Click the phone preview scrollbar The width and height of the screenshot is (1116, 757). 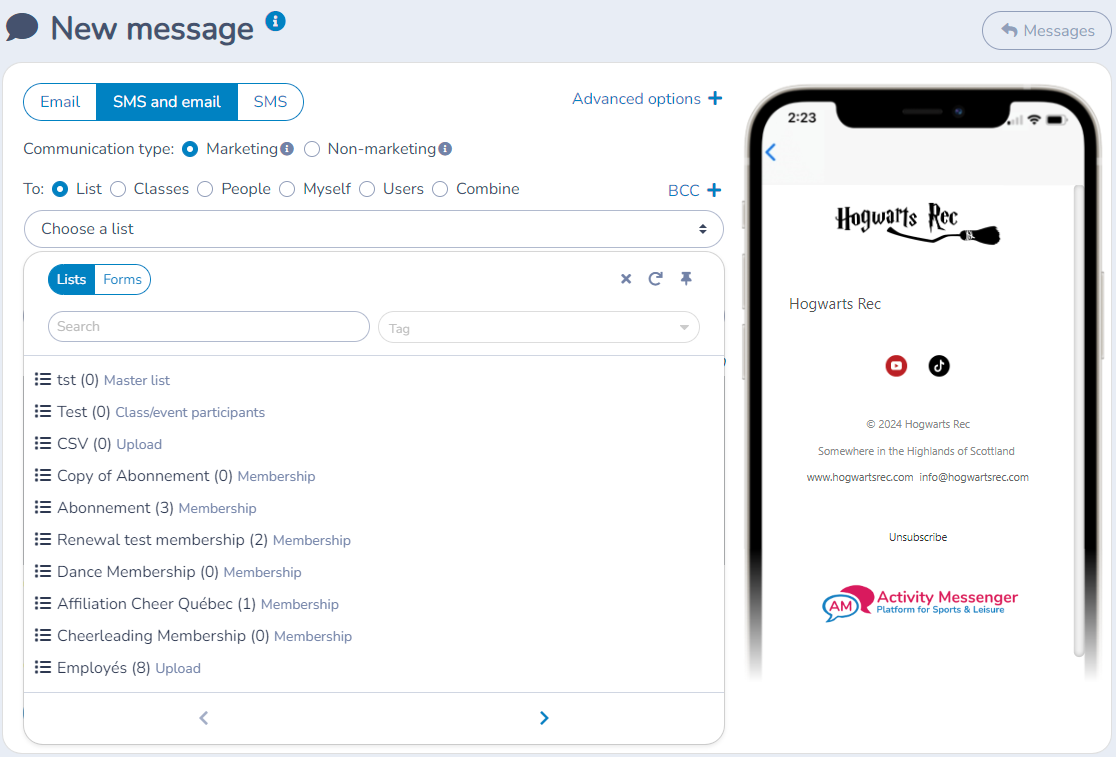1078,420
